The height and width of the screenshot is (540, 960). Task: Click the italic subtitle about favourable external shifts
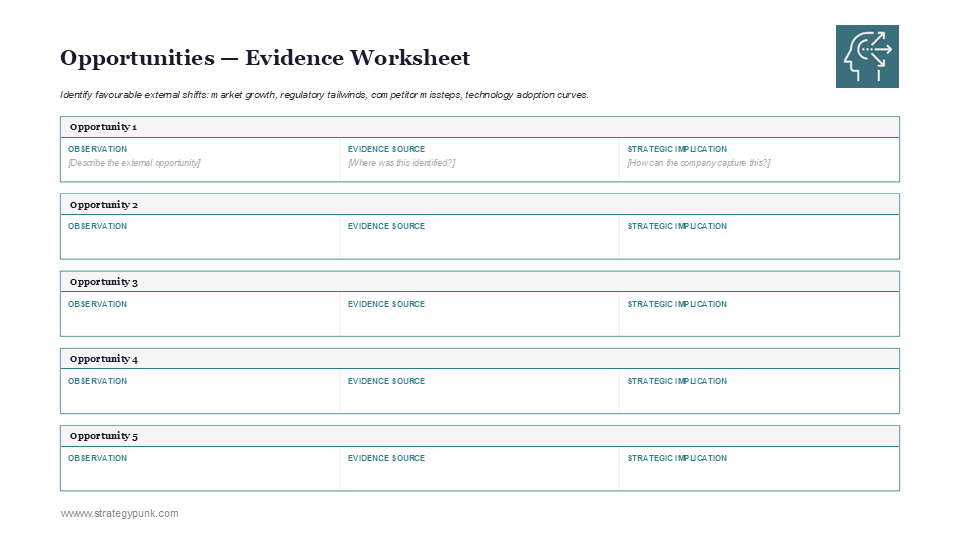pos(324,95)
